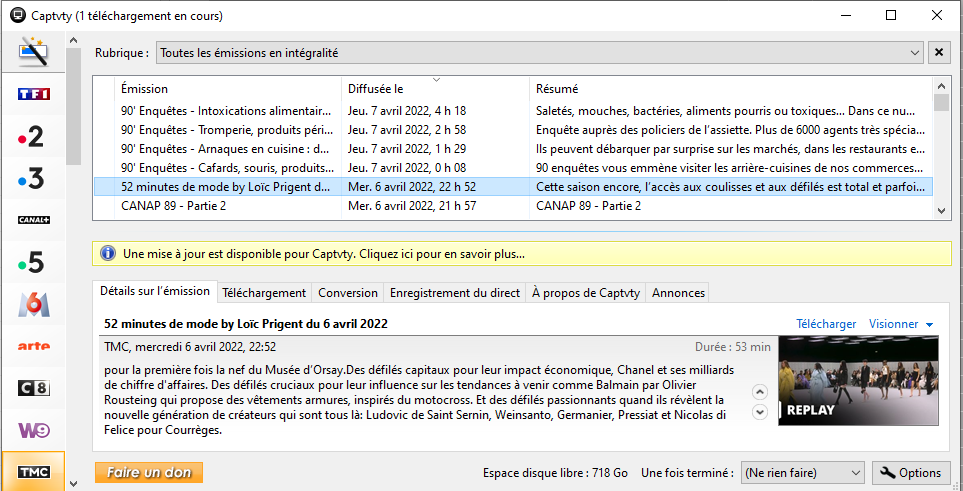
Task: Click program list scroll-down arrow
Action: (941, 211)
